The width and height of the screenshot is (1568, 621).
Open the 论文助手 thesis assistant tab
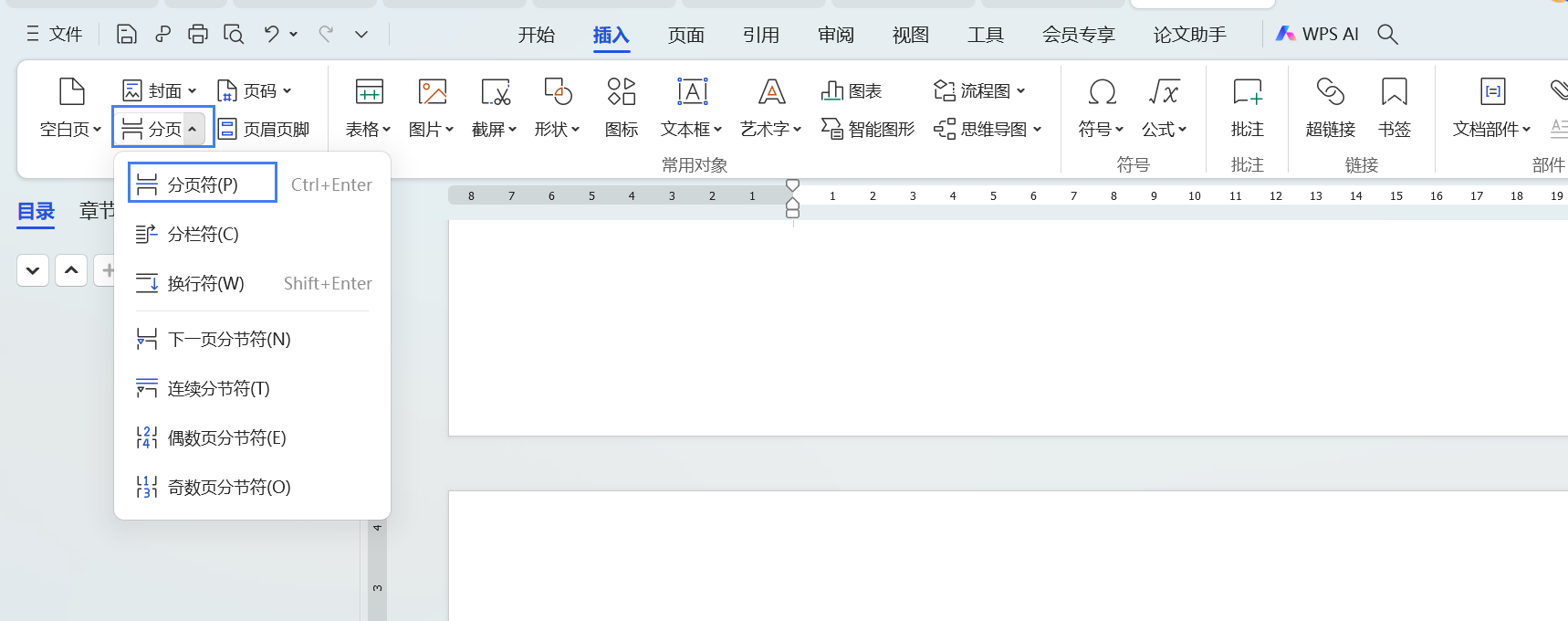[x=1190, y=35]
